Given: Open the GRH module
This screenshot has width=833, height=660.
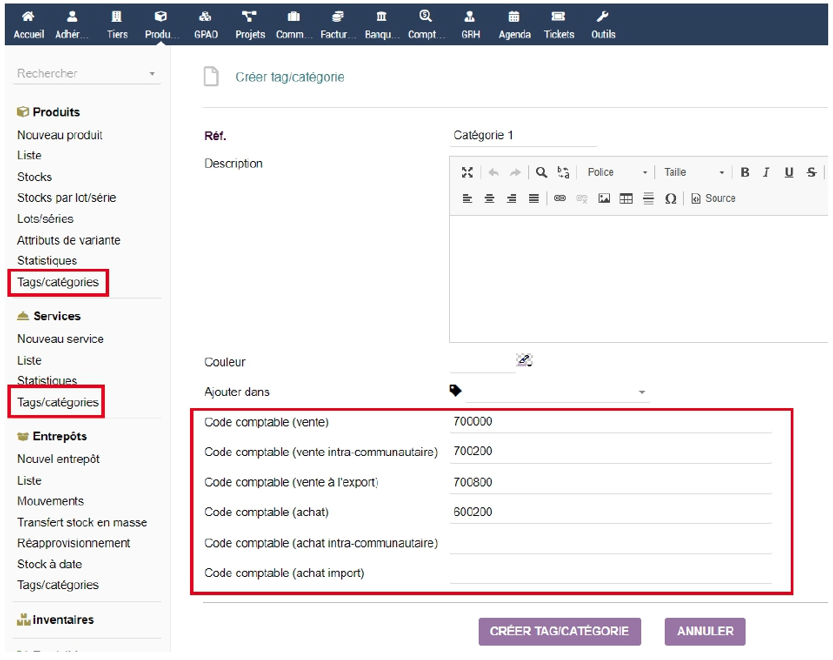Looking at the screenshot, I should pyautogui.click(x=470, y=25).
